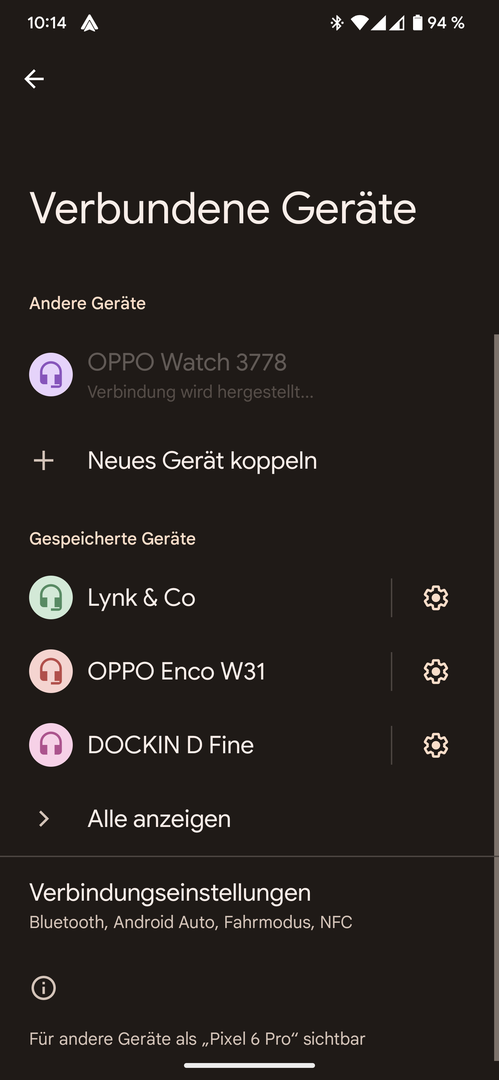Open settings gear for Lynk & Co
This screenshot has width=499, height=1080.
[x=436, y=598]
